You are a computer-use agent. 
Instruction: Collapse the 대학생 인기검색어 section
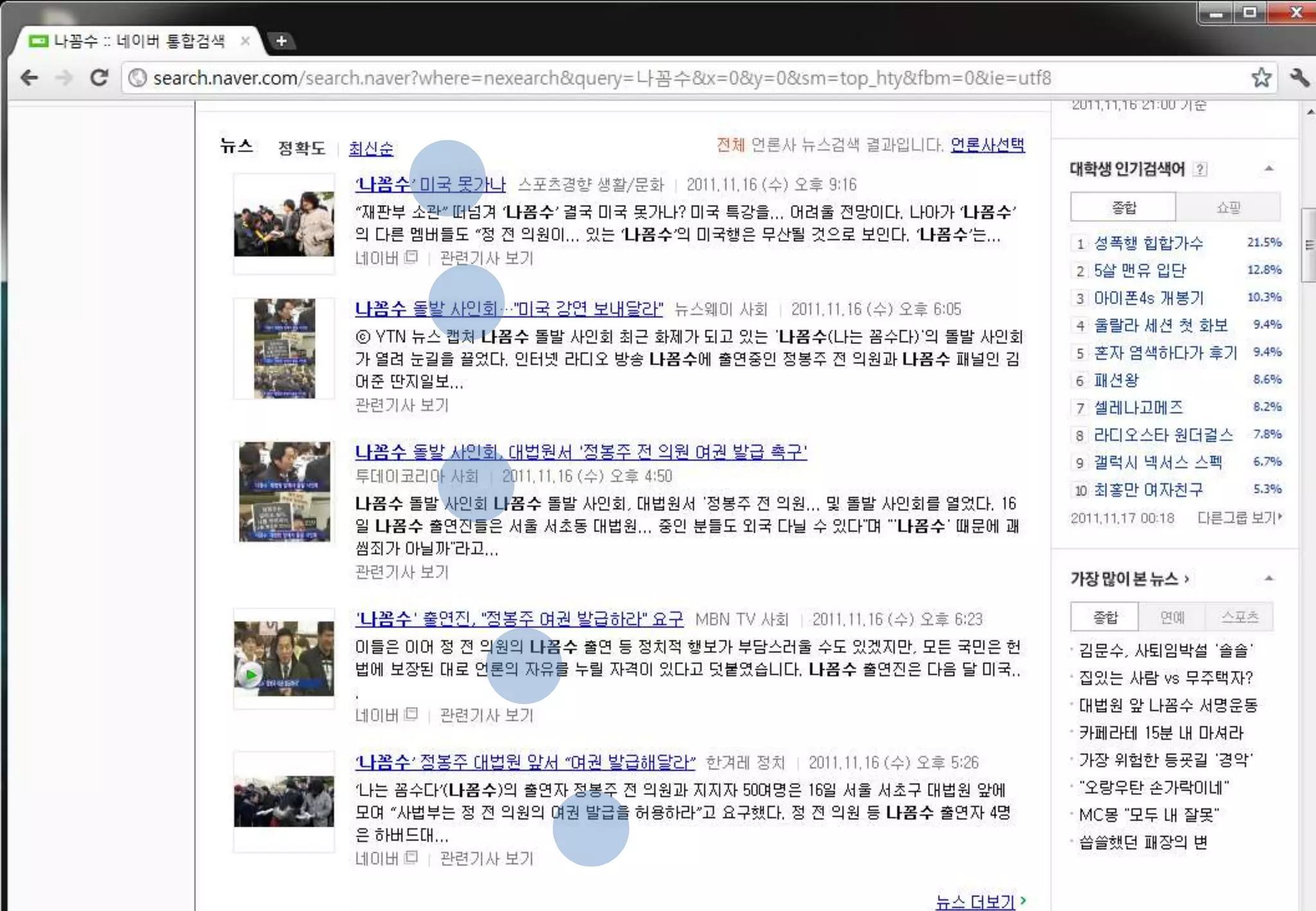point(1268,169)
